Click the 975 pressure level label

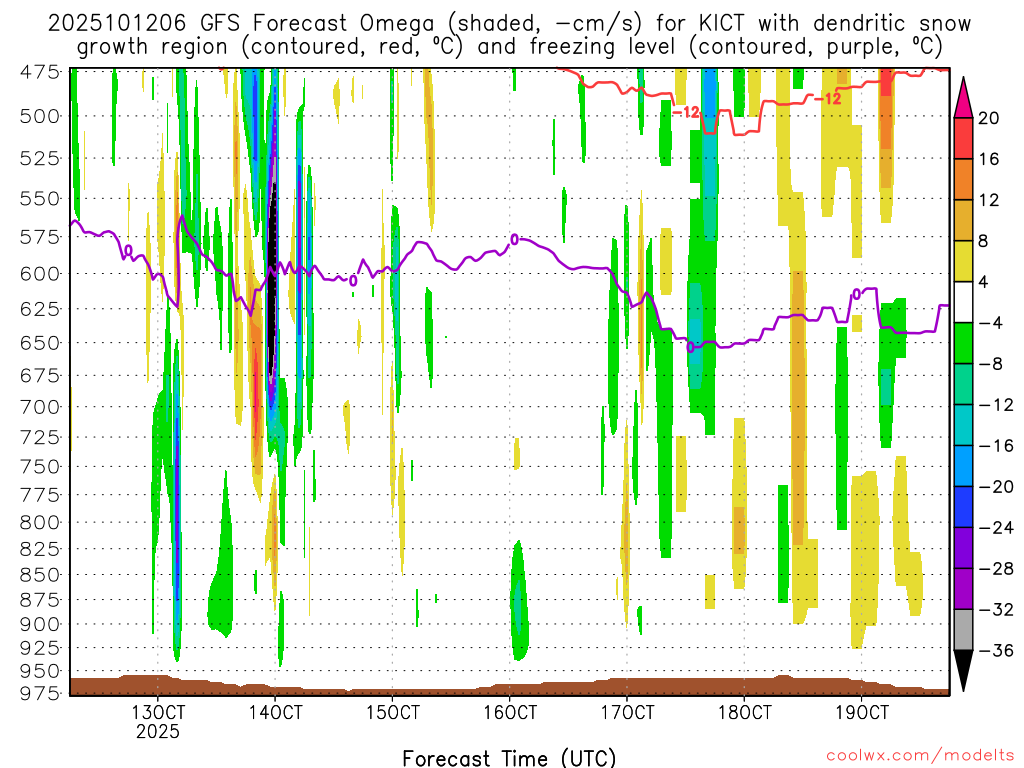click(40, 693)
